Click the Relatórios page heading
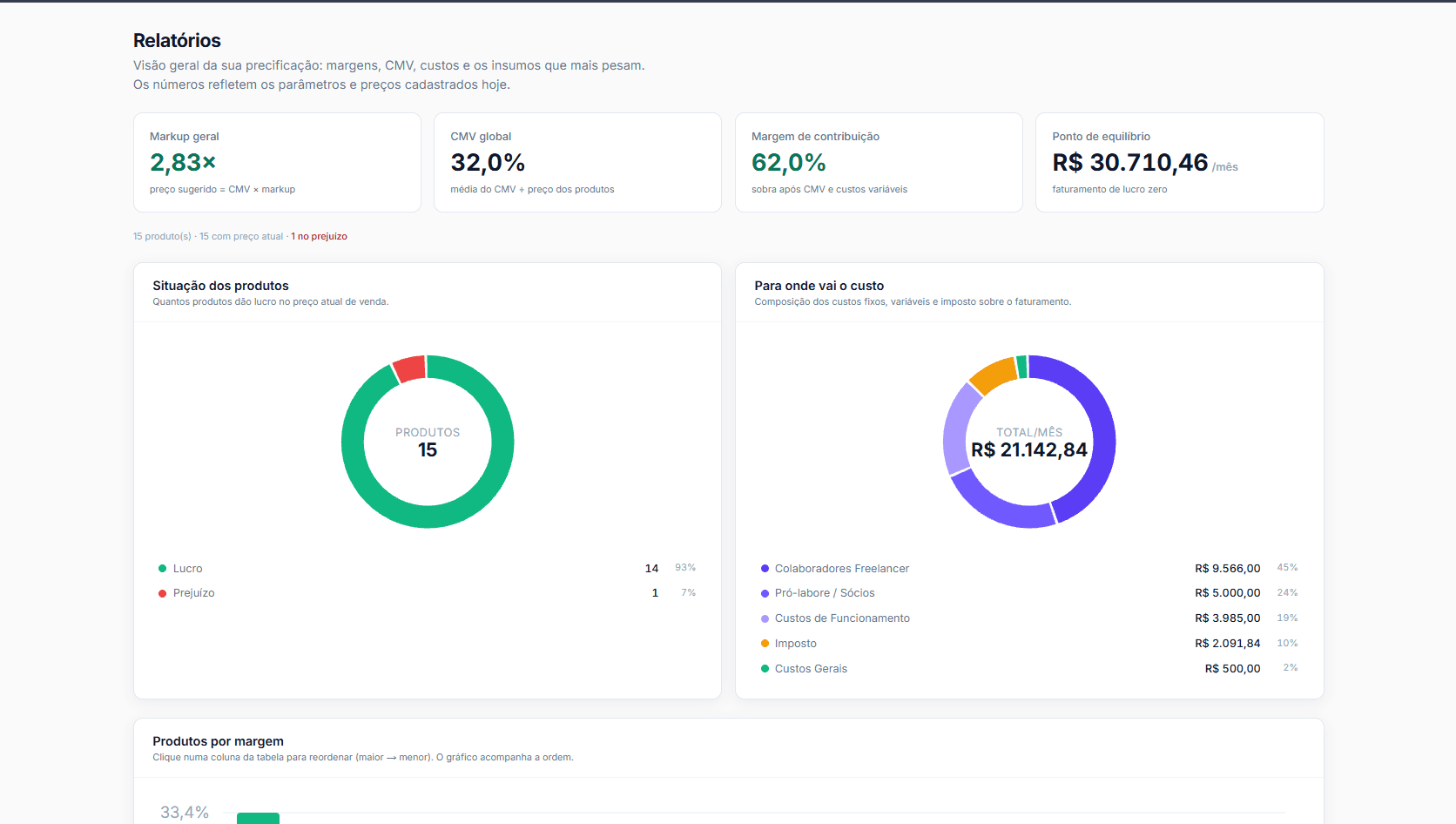 (177, 41)
